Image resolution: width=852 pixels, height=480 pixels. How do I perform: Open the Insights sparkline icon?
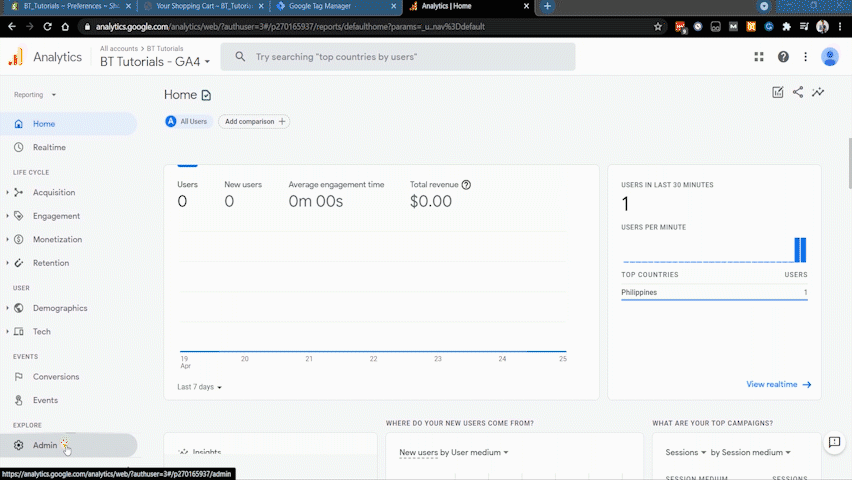(x=818, y=92)
